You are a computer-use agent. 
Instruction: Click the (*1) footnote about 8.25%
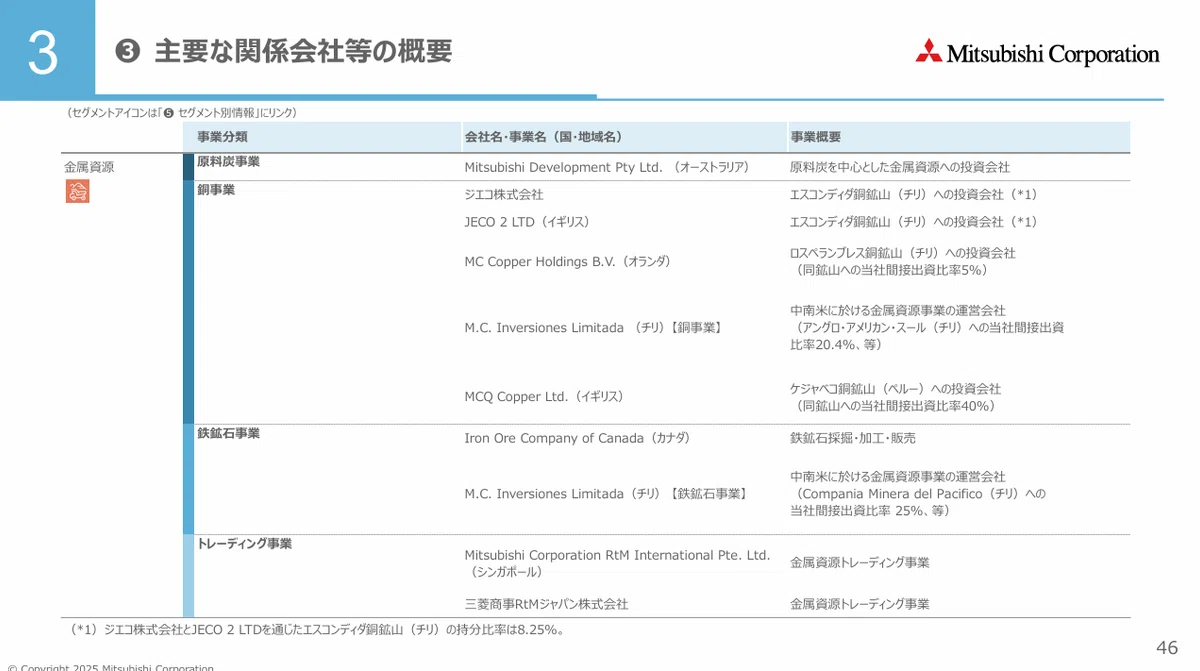click(x=318, y=630)
